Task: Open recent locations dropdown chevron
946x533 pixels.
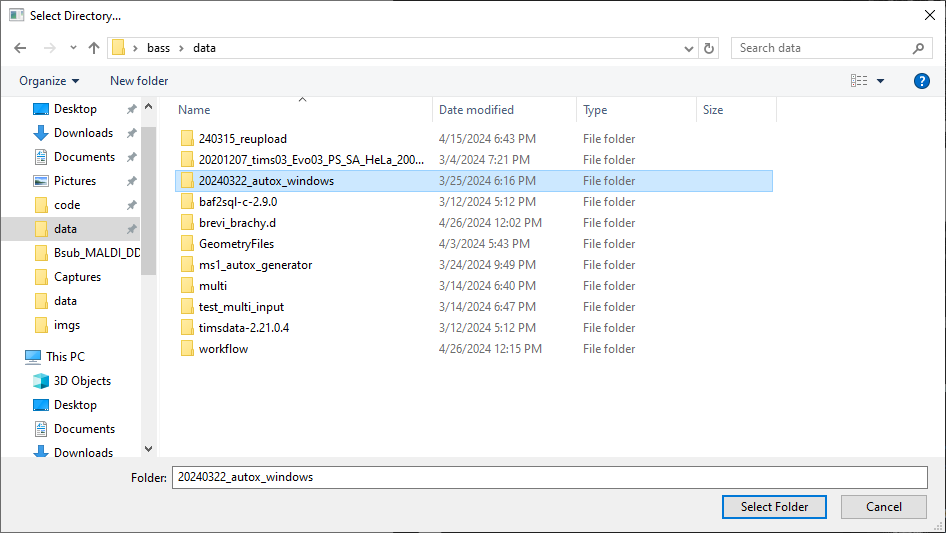Action: [x=73, y=48]
